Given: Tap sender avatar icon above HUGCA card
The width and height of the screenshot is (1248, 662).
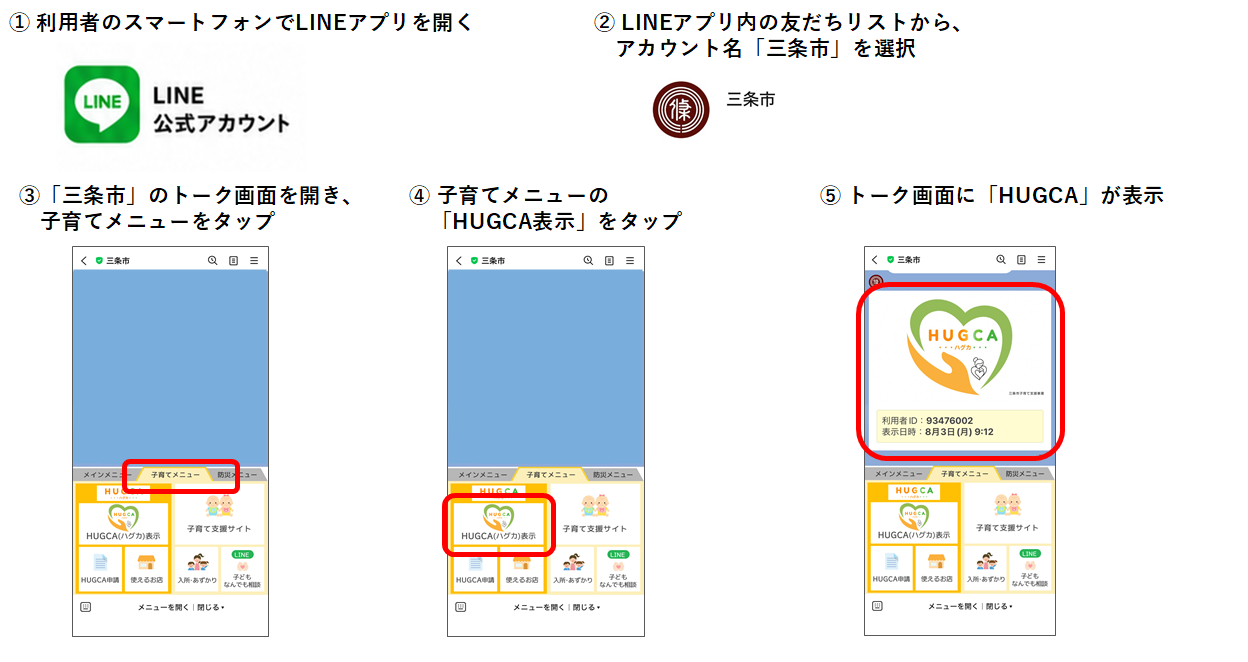Looking at the screenshot, I should point(875,283).
